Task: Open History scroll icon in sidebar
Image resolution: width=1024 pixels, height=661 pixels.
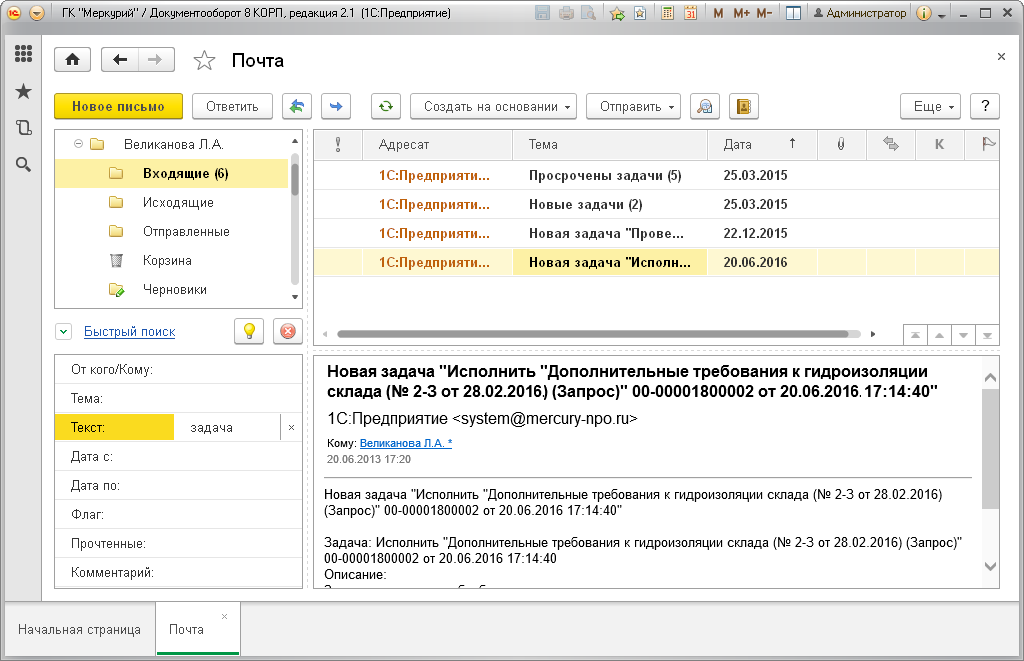Action: pos(24,127)
